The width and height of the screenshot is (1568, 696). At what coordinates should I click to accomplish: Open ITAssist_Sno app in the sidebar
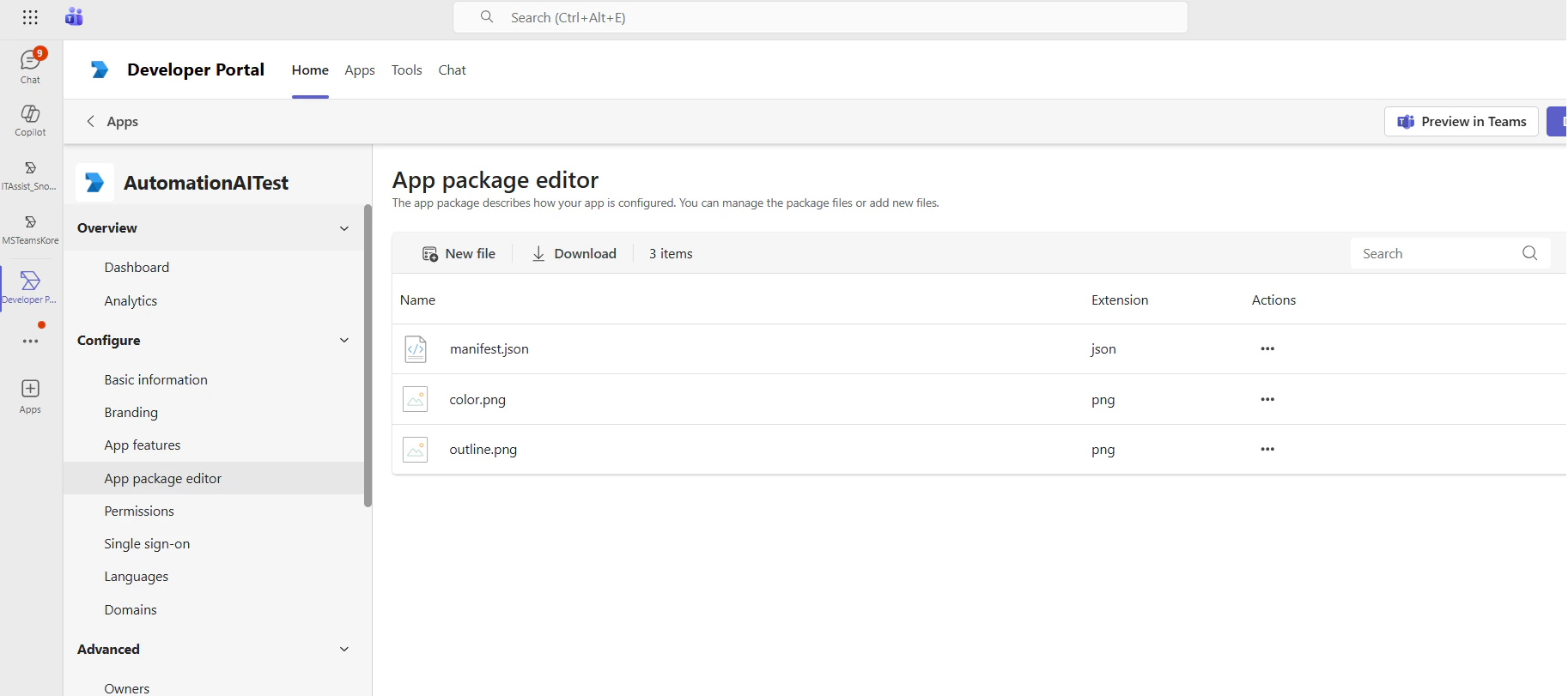(30, 175)
